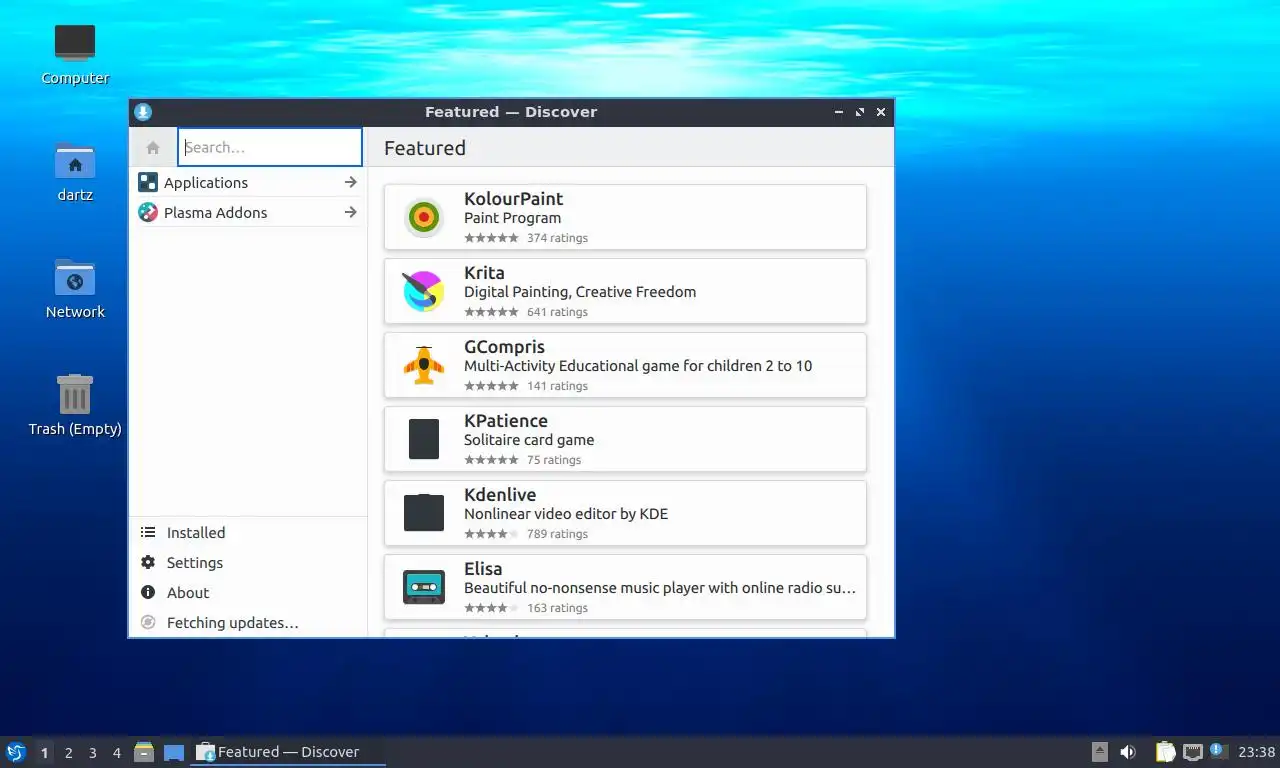The image size is (1280, 768).
Task: Click the Krita app icon
Action: (x=424, y=291)
